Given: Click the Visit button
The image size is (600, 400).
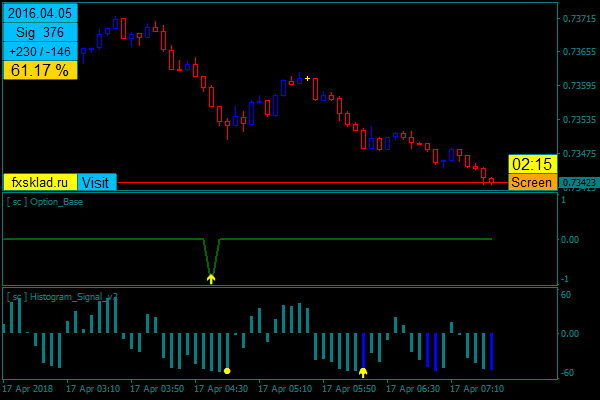Looking at the screenshot, I should click(x=97, y=182).
